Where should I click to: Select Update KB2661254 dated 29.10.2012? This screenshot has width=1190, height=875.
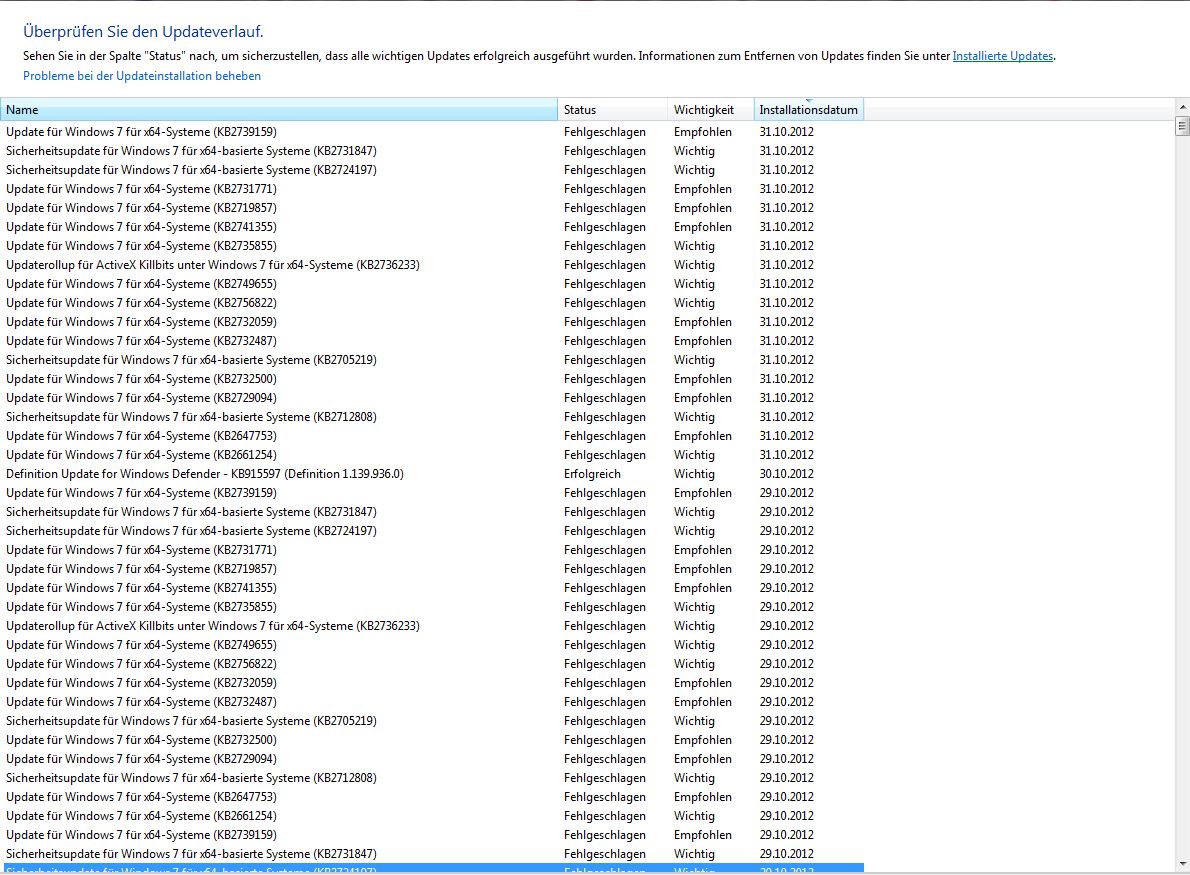pos(432,816)
